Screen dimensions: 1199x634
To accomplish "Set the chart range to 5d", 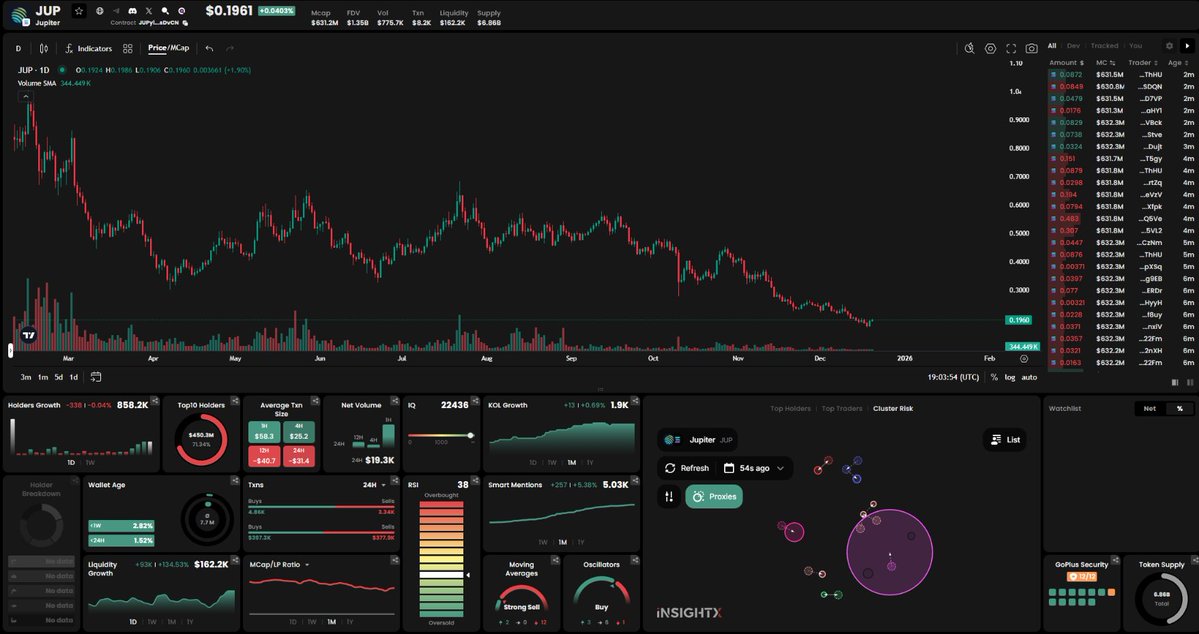I will point(59,377).
